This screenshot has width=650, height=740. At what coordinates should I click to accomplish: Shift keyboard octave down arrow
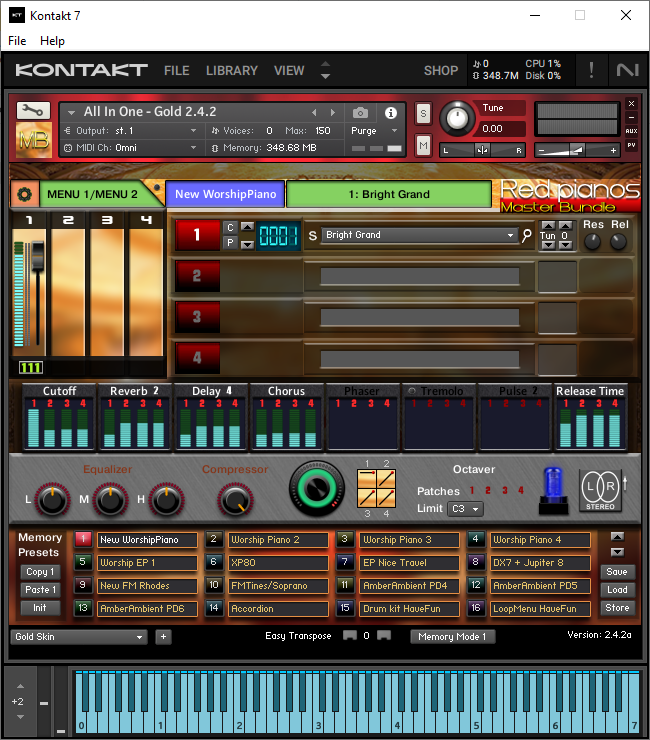pos(20,716)
